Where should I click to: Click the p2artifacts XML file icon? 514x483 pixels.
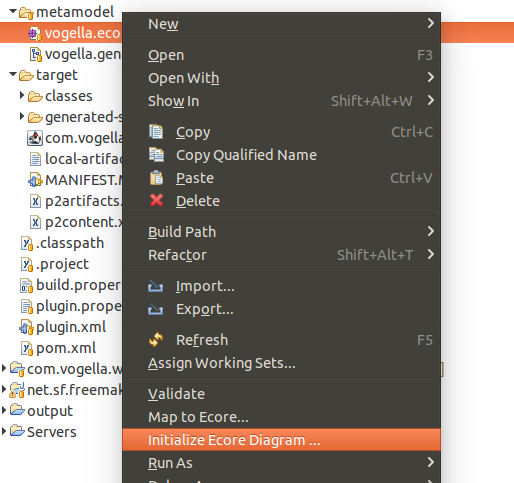click(x=35, y=201)
